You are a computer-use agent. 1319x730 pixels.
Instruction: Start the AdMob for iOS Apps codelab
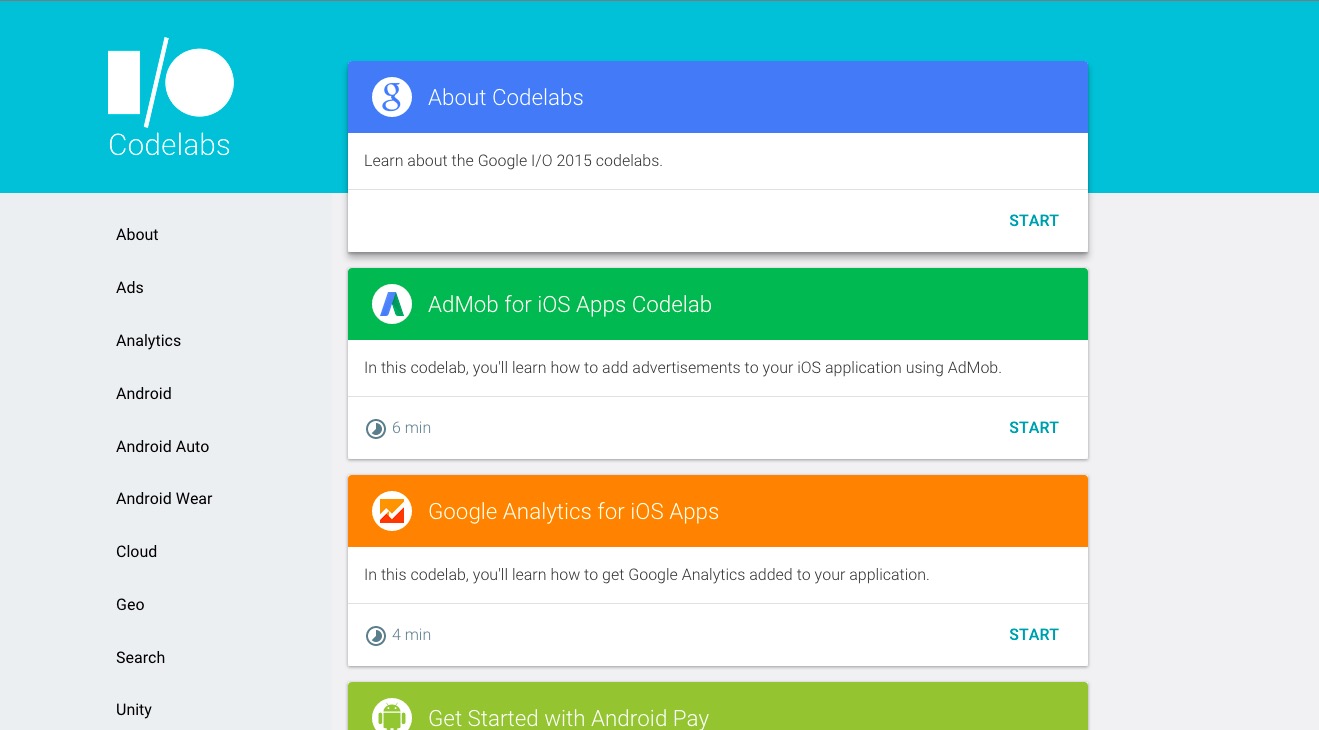pyautogui.click(x=1033, y=428)
